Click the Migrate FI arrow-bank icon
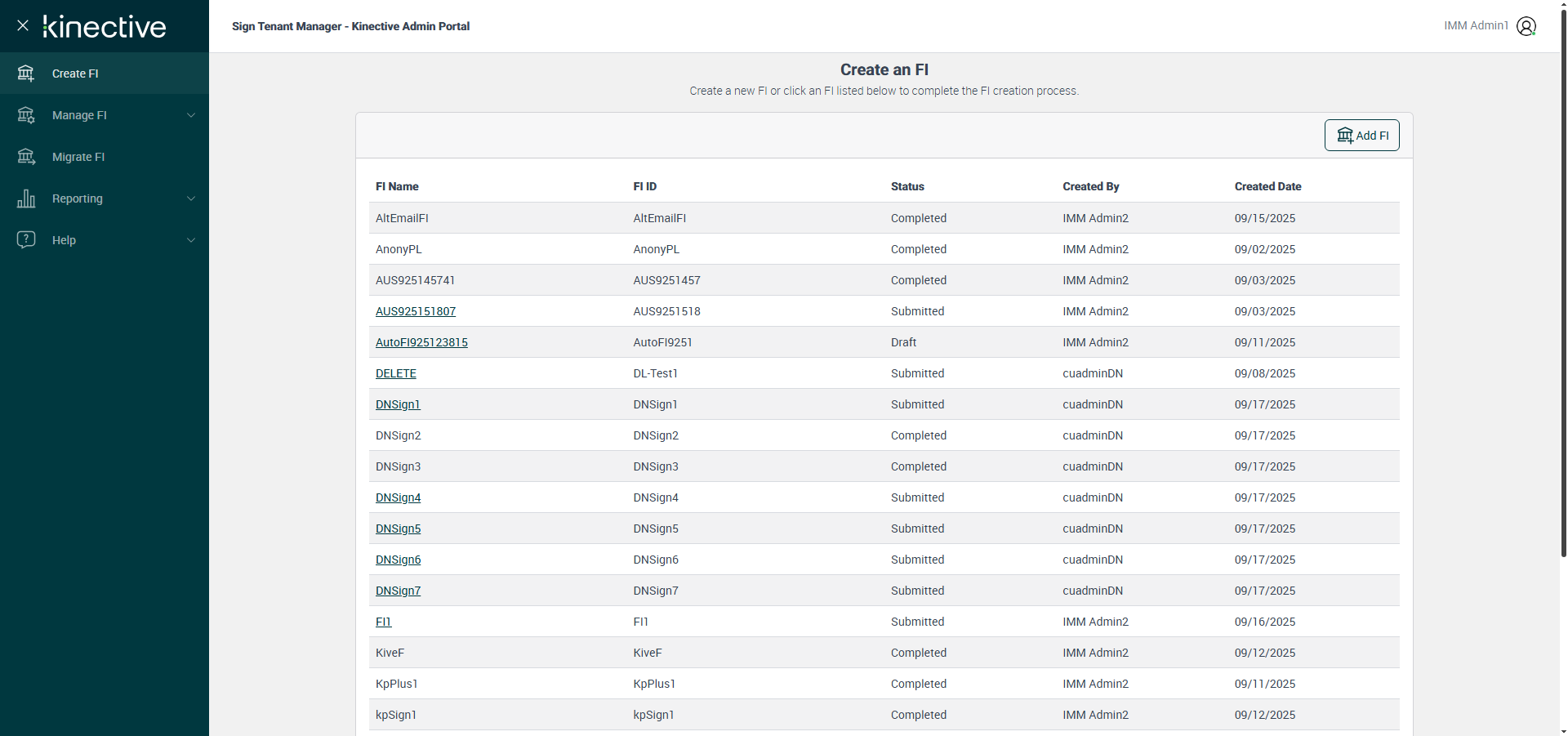Viewport: 1568px width, 736px height. click(x=26, y=157)
